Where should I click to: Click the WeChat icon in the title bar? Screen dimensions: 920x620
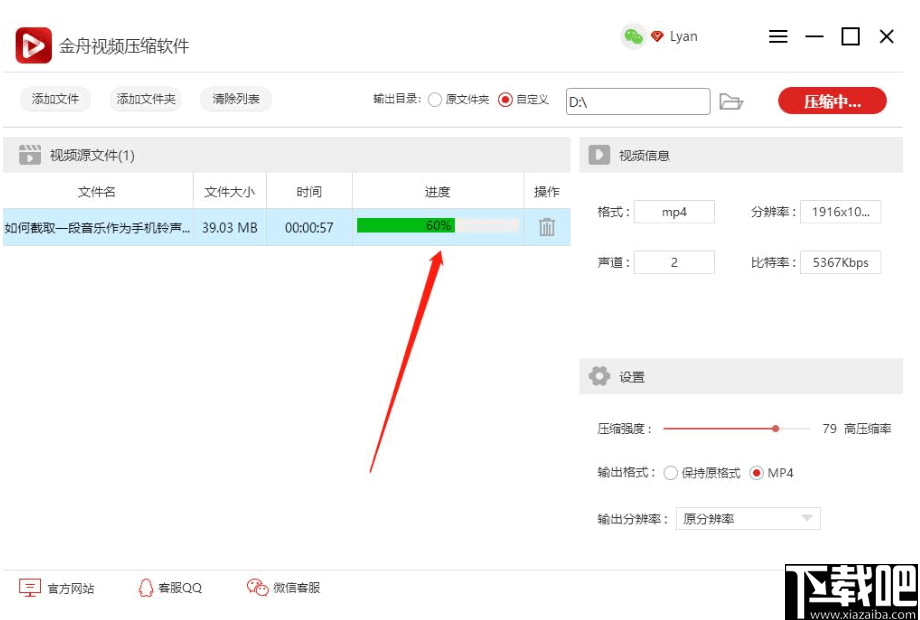pos(633,36)
